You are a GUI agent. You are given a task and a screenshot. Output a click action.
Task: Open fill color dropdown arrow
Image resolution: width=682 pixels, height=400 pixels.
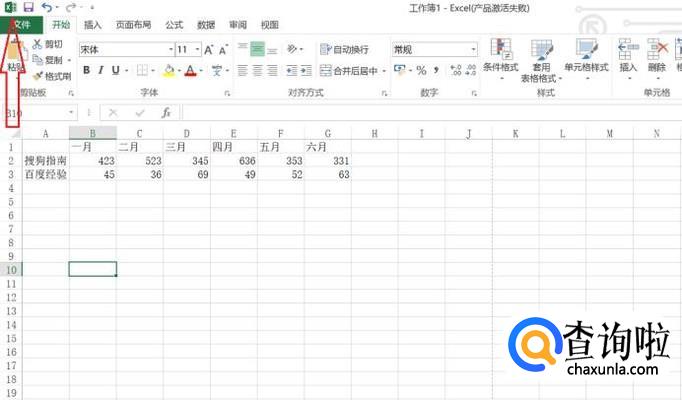179,70
